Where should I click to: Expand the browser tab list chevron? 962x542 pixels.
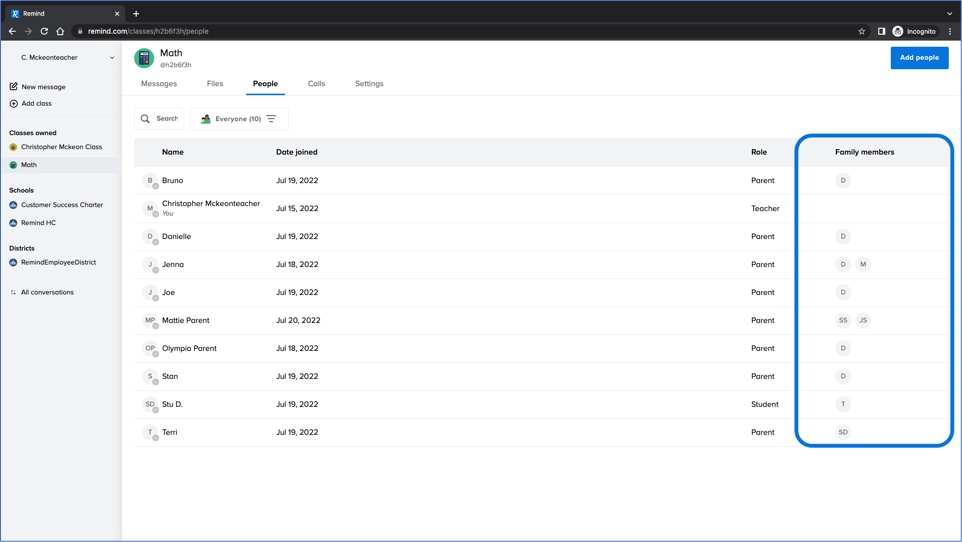(949, 14)
